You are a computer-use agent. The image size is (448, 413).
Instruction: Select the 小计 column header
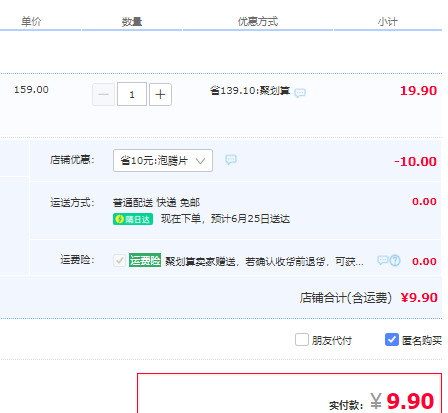coord(388,22)
